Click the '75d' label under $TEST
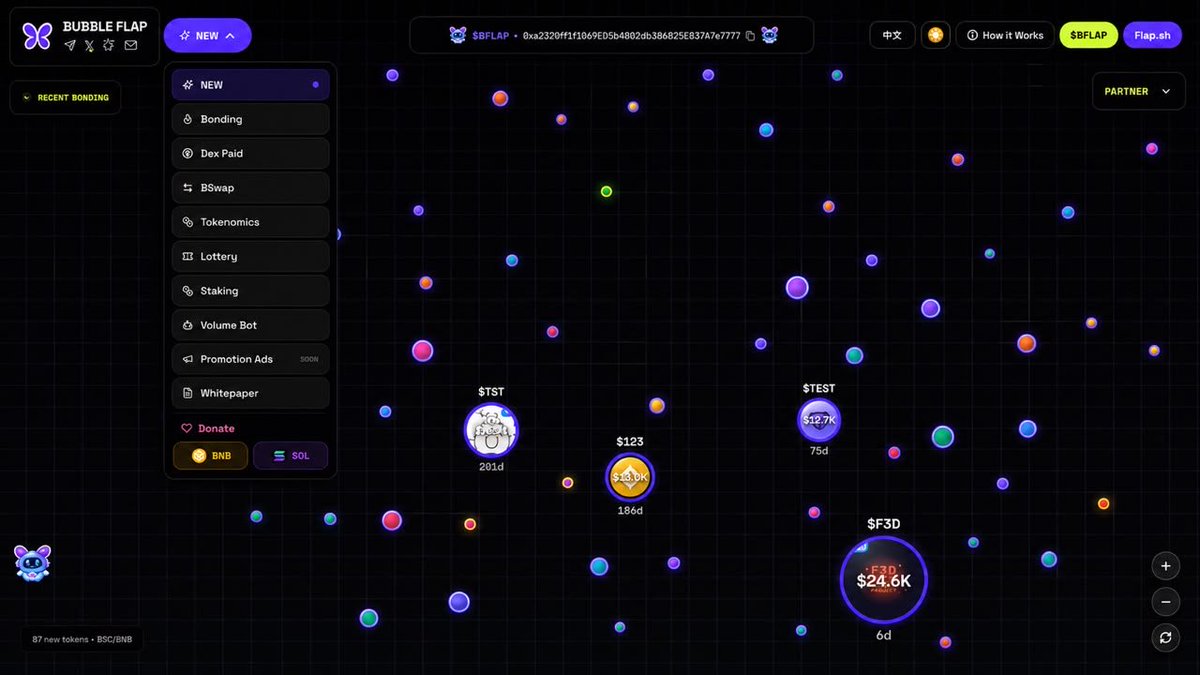 click(x=819, y=451)
